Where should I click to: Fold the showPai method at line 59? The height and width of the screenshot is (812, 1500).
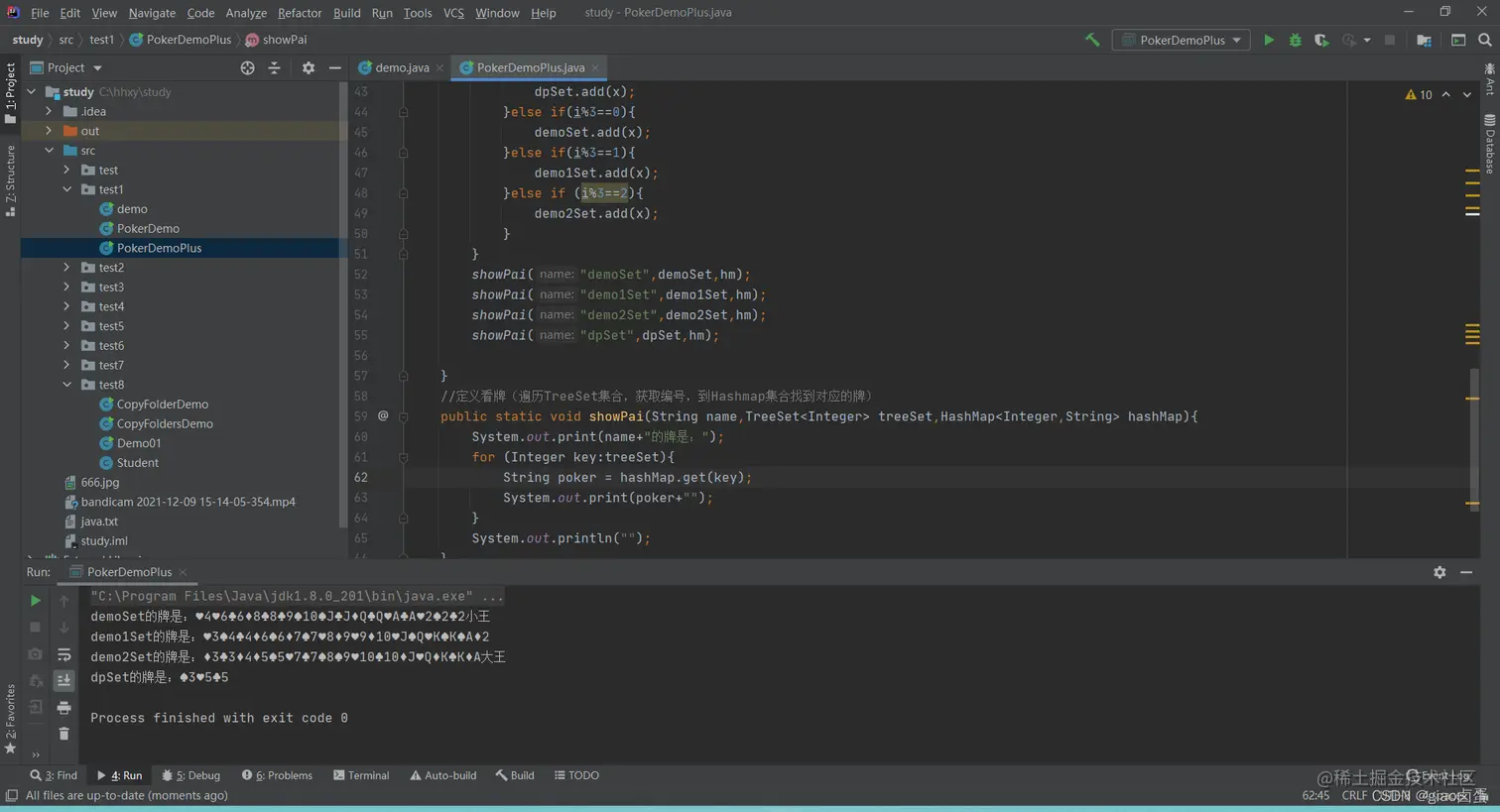[403, 416]
